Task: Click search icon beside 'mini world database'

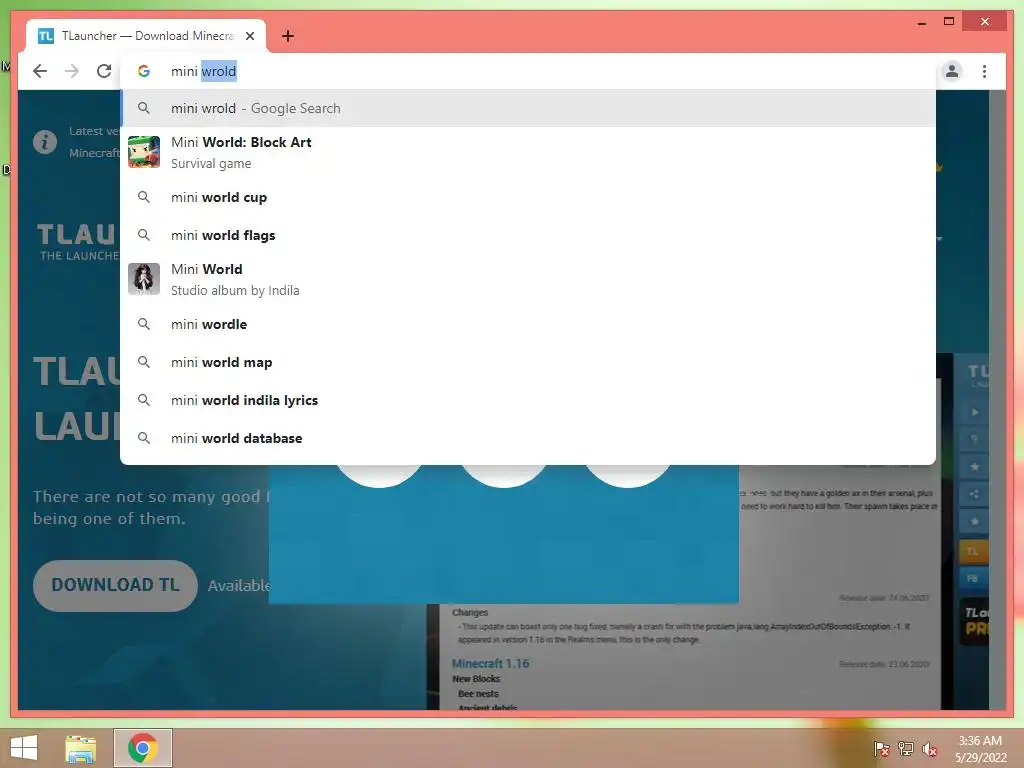Action: pyautogui.click(x=144, y=438)
